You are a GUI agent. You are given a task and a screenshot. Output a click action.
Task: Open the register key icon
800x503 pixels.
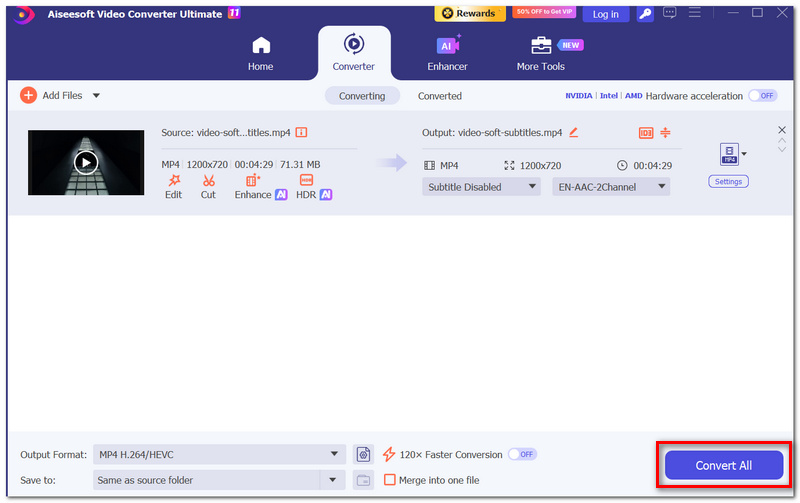[645, 14]
